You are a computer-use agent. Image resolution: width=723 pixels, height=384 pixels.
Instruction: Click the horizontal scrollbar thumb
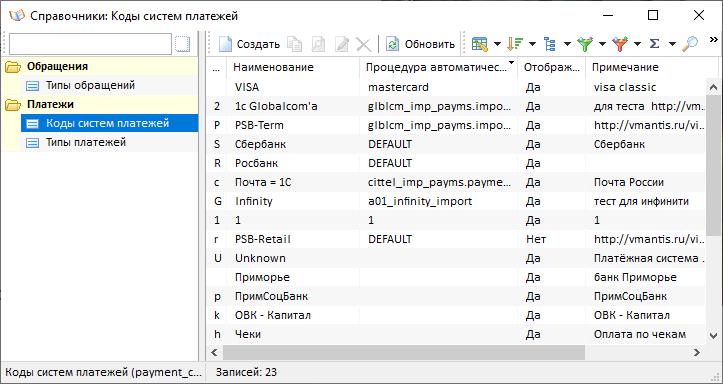click(x=404, y=353)
